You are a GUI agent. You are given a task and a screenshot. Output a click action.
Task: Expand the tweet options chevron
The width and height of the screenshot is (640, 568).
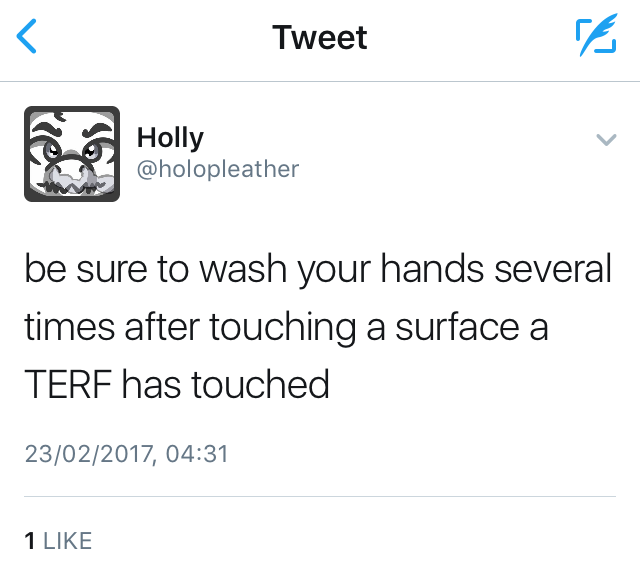605,140
